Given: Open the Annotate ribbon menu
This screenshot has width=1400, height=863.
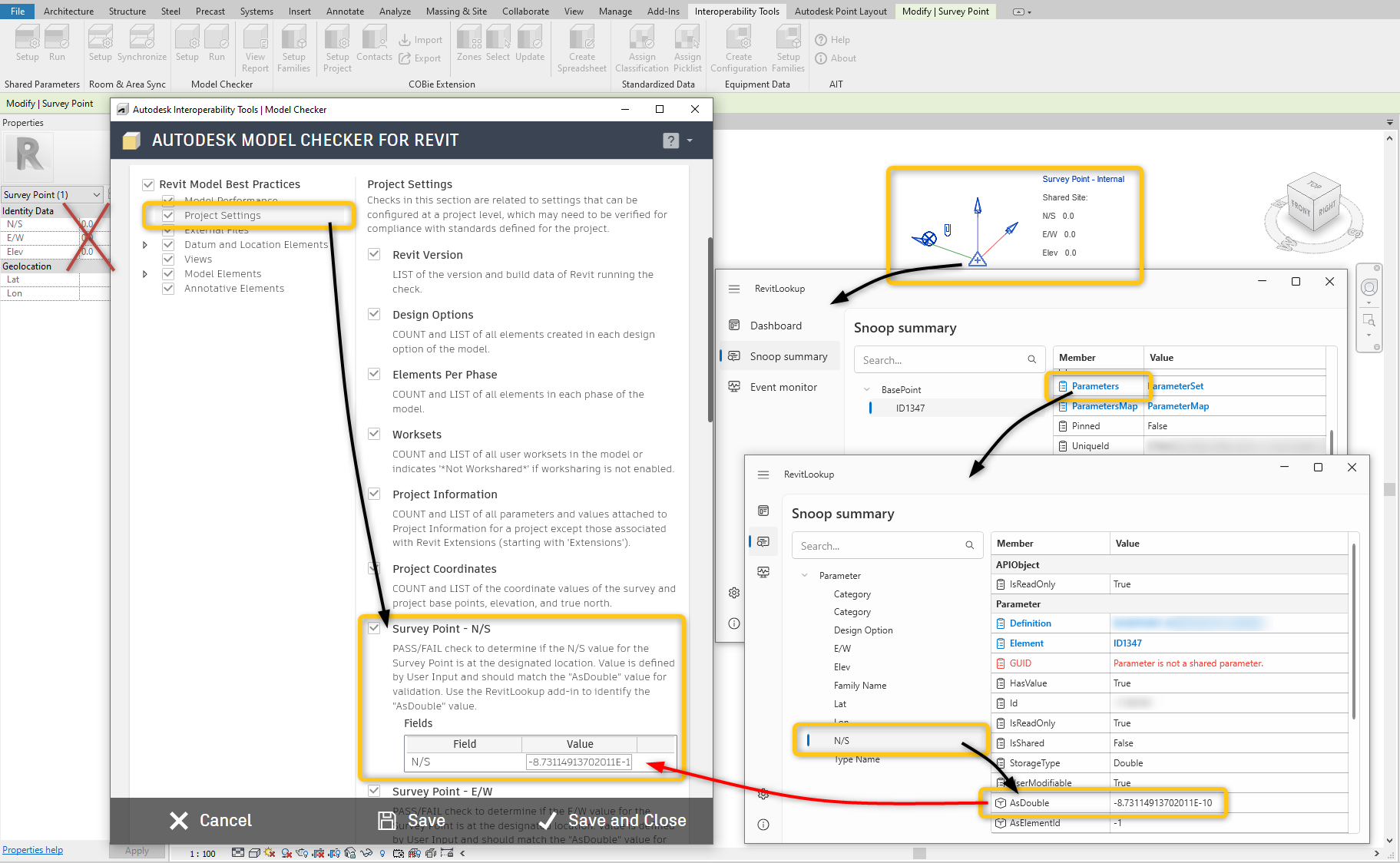Looking at the screenshot, I should tap(345, 11).
